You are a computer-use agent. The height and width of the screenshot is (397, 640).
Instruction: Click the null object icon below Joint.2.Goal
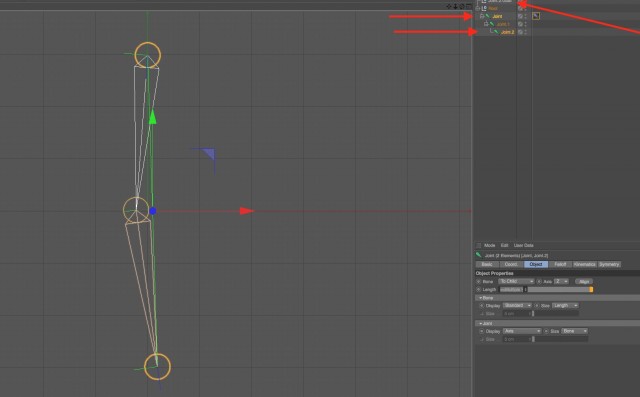pyautogui.click(x=484, y=8)
